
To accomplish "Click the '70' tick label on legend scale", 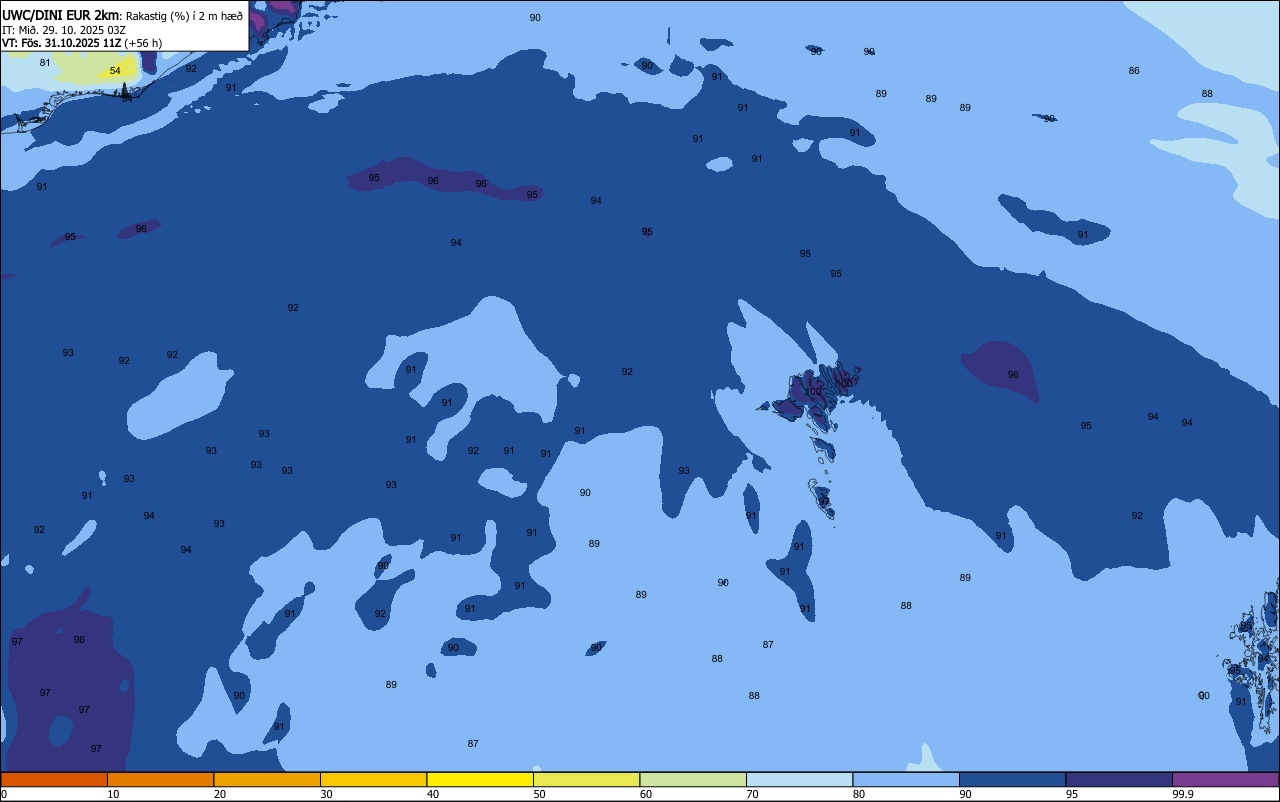I will point(752,794).
